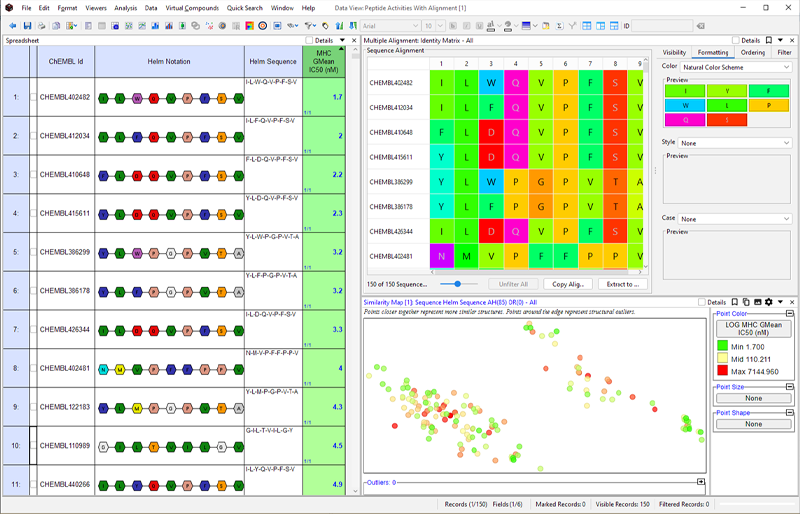Collapse the Point Size section
This screenshot has height=514, width=800.
[x=789, y=387]
